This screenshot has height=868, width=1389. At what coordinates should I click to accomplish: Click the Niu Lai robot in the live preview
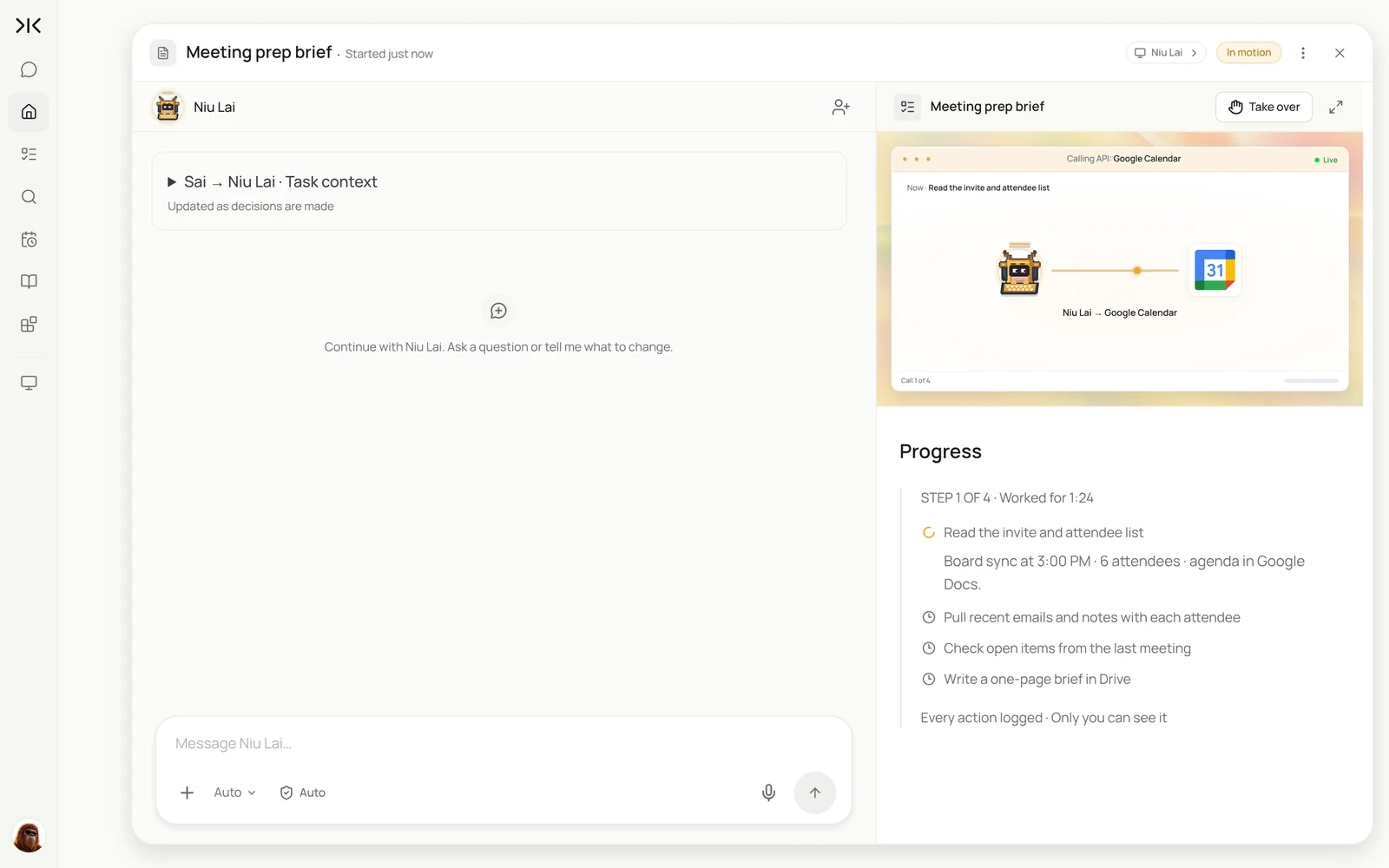(x=1020, y=270)
